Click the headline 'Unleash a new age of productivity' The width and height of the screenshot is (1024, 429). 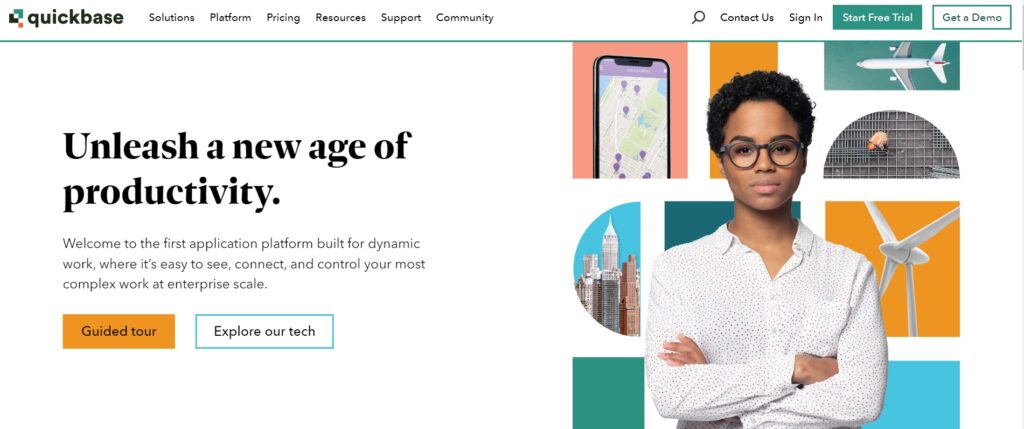tap(236, 169)
